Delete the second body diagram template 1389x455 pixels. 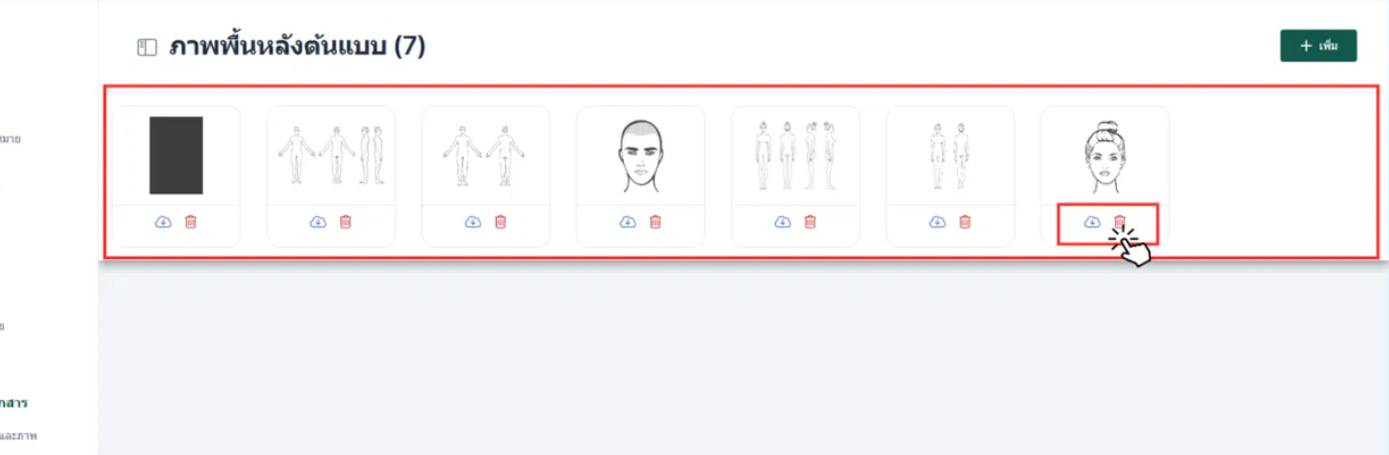pyautogui.click(x=346, y=222)
